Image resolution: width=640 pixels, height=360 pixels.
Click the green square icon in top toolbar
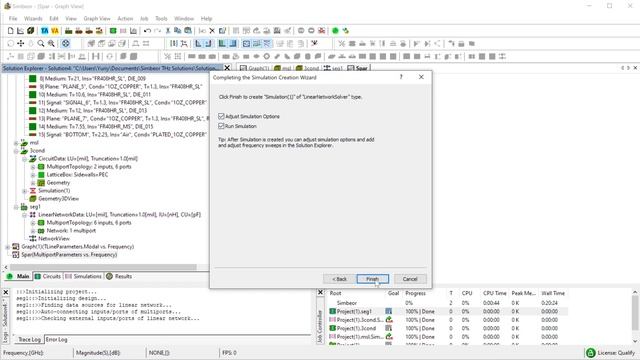pos(113,31)
